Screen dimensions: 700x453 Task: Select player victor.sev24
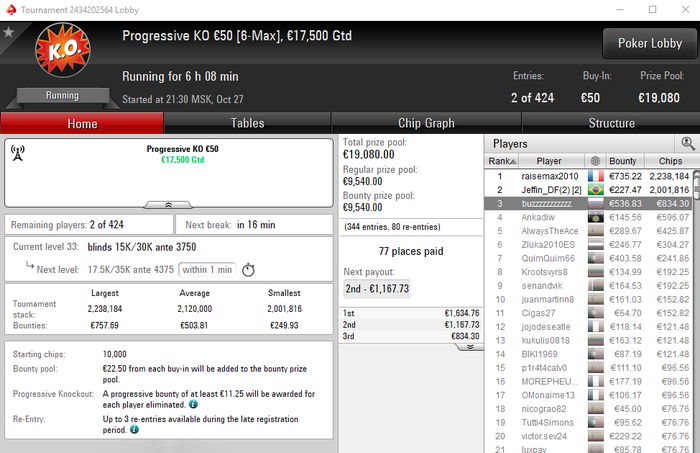(544, 436)
